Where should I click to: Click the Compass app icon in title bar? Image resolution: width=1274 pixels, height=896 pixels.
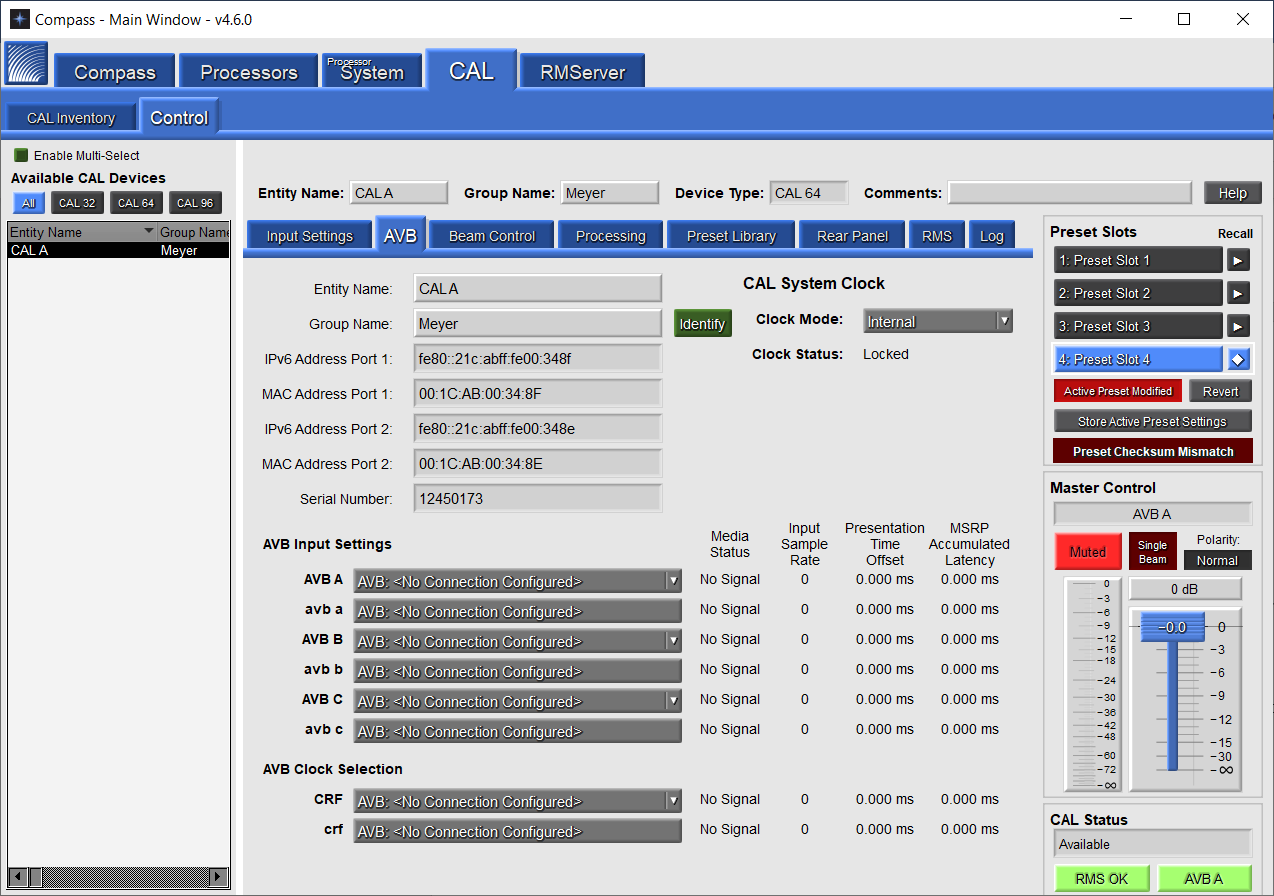click(19, 19)
